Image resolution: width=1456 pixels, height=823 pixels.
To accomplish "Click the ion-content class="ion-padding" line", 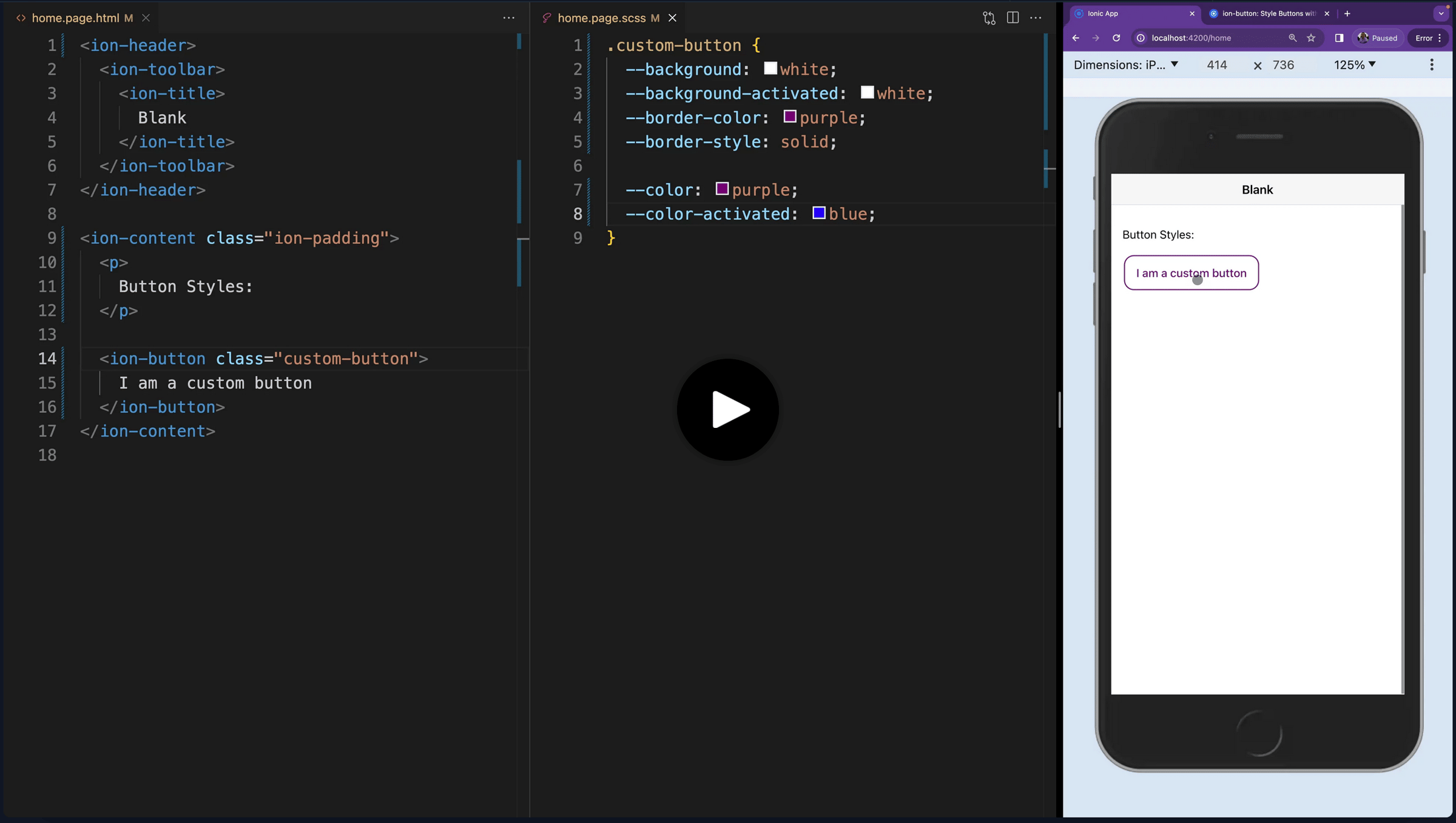I will (x=240, y=239).
